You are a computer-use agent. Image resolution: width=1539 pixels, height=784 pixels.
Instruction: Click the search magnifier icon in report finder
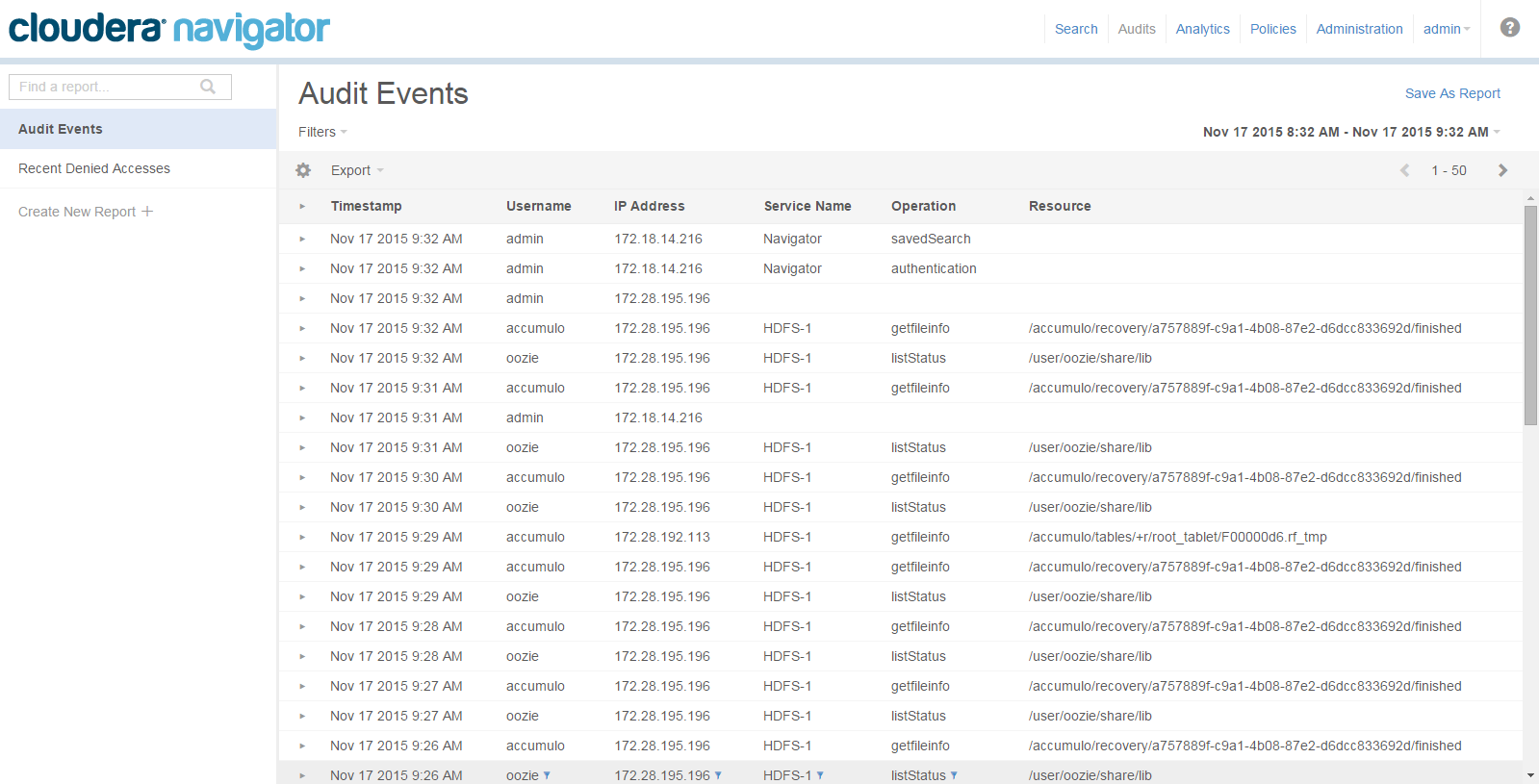208,87
